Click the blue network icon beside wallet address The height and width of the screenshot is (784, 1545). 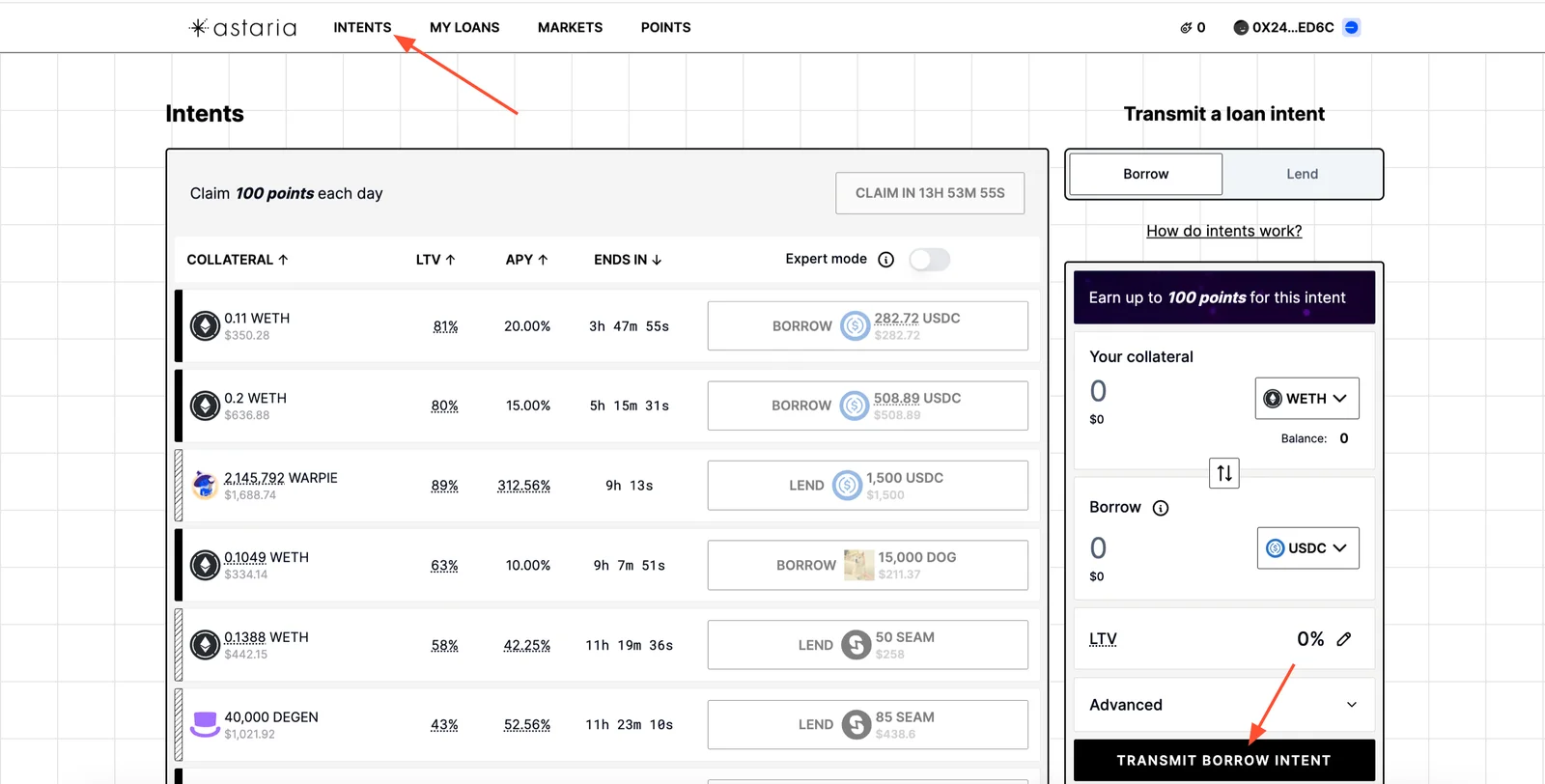point(1352,27)
